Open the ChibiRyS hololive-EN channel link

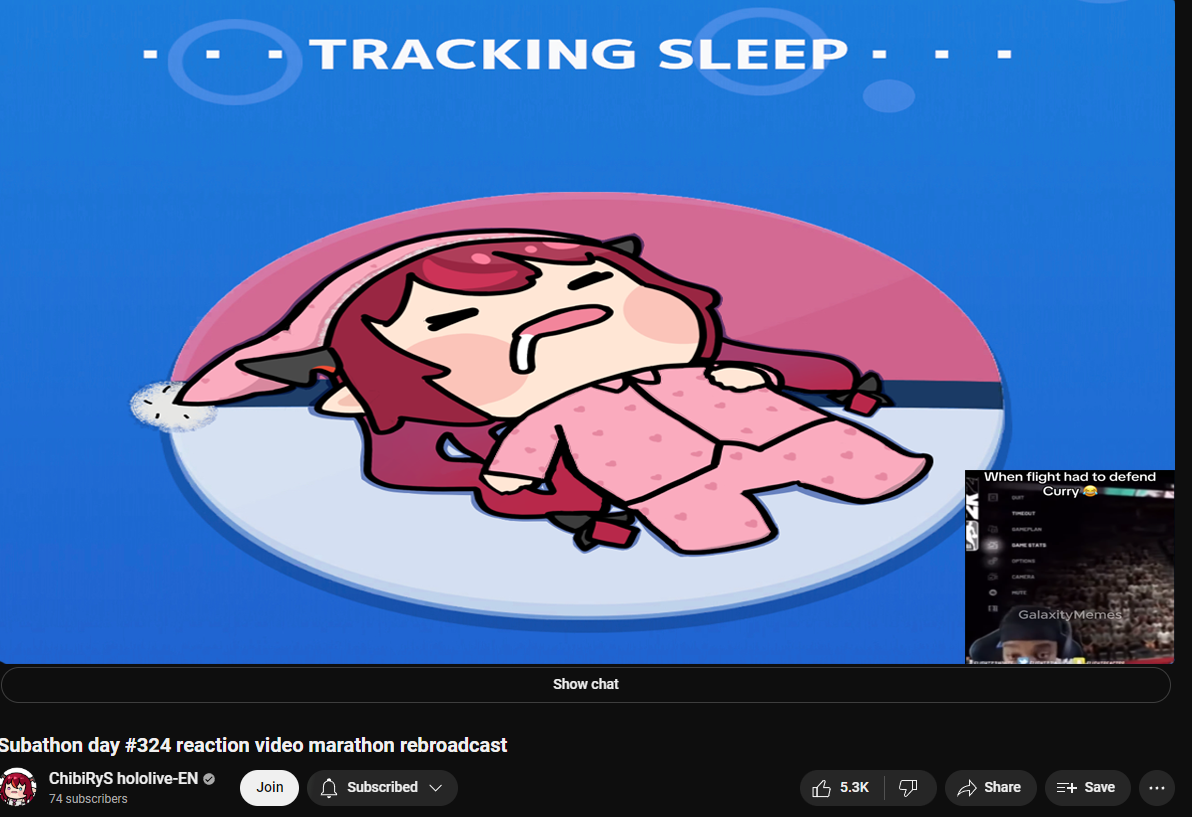coord(123,779)
